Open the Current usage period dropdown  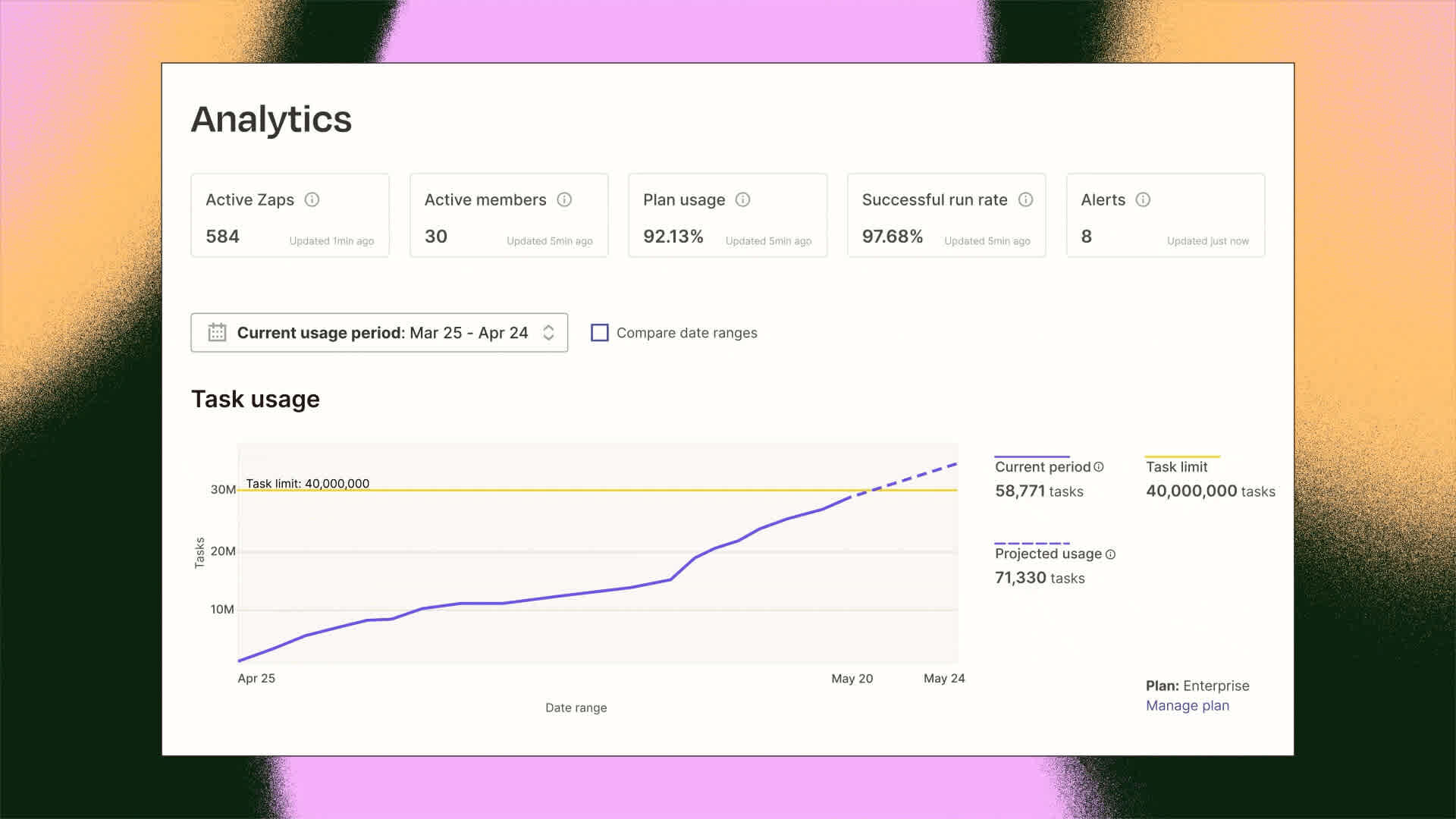379,333
